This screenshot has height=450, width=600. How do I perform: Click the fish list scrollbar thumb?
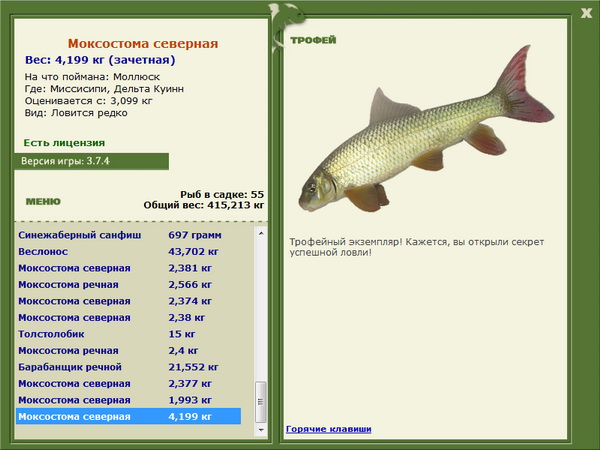point(261,401)
